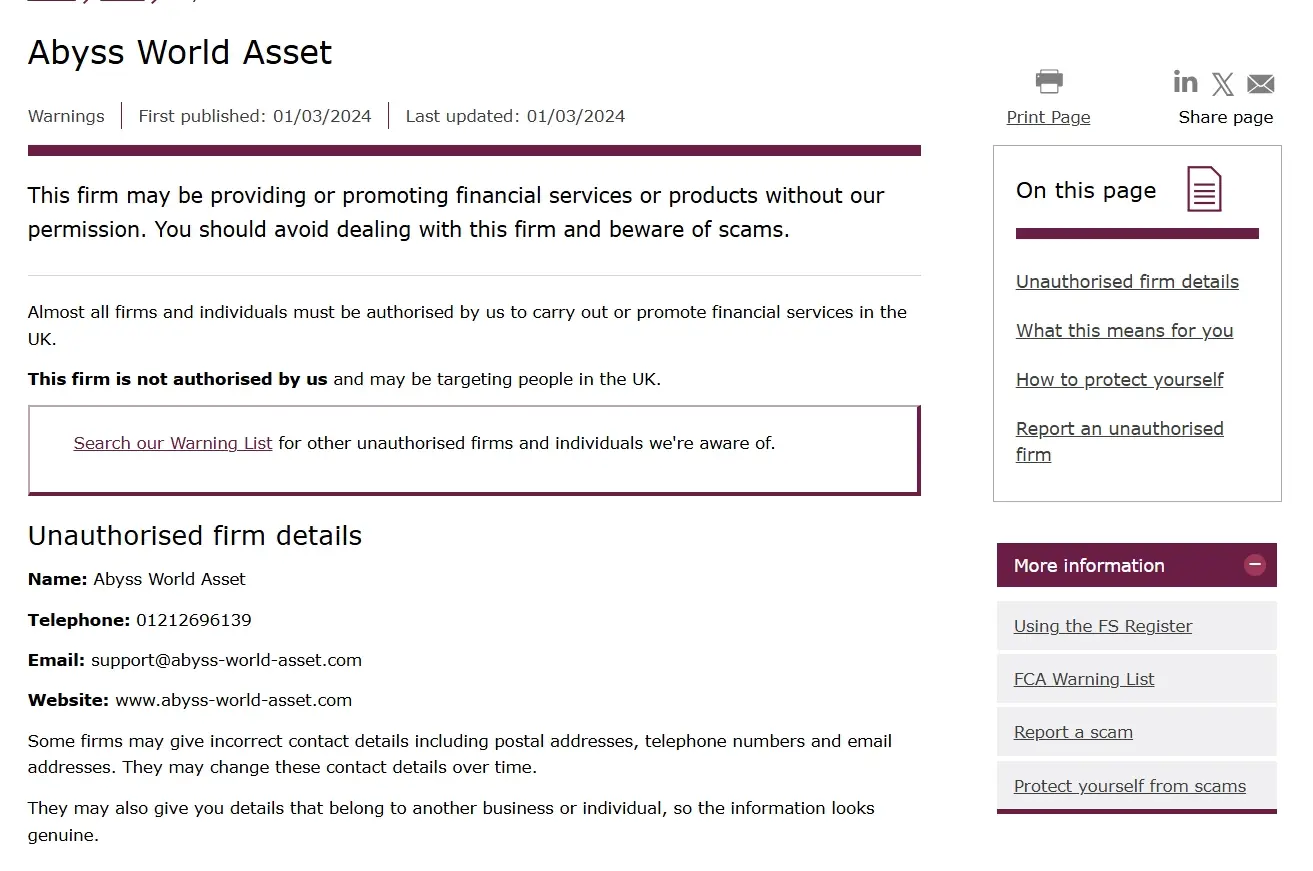Open FCA Warning List sidebar item
Screen dimensions: 1313x871
click(x=1083, y=679)
